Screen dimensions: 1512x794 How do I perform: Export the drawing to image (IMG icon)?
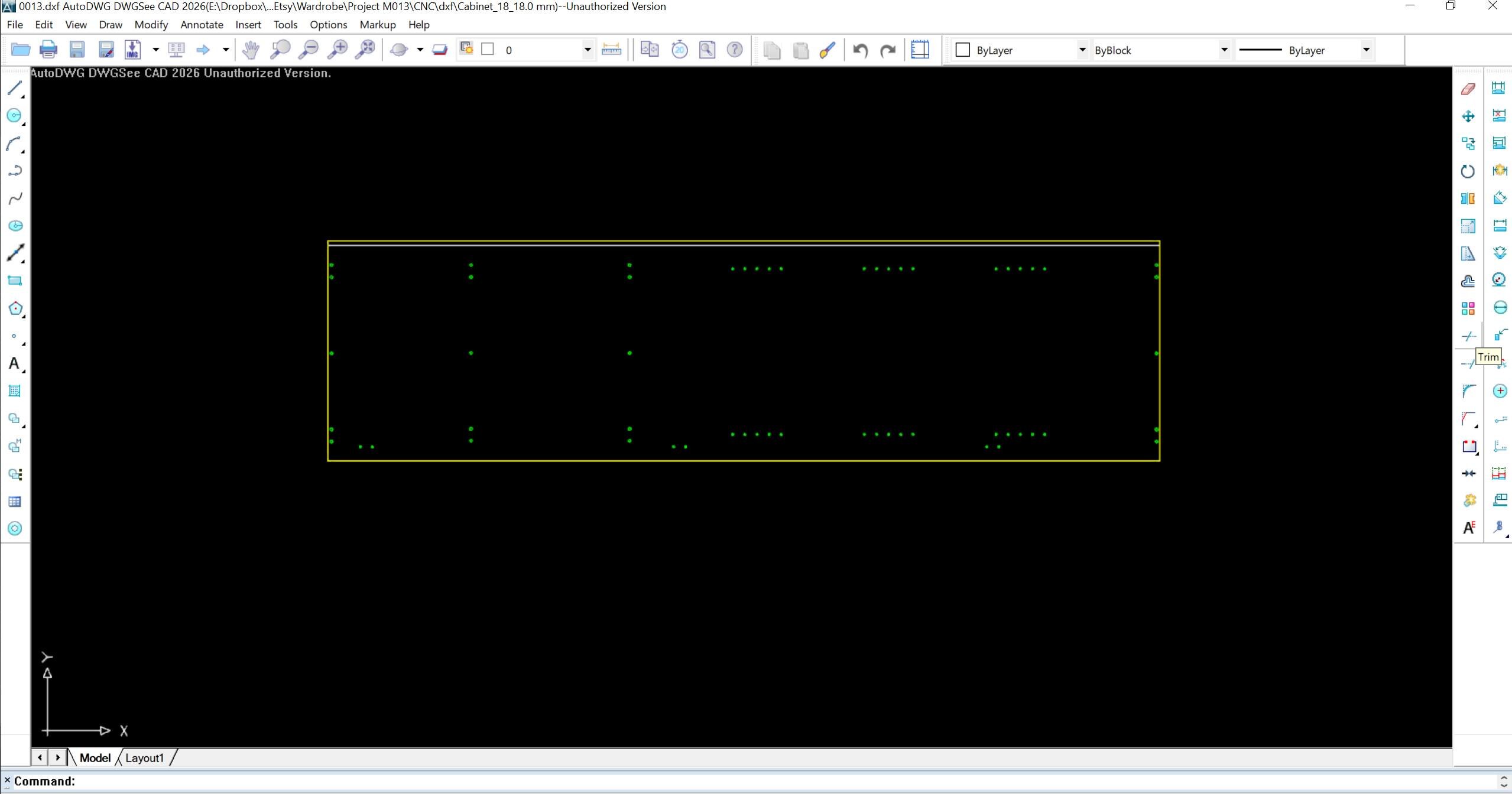[132, 50]
